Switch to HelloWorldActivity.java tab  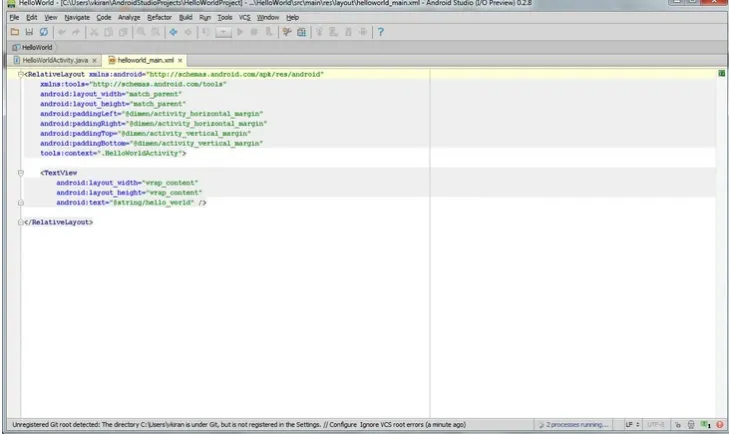55,60
